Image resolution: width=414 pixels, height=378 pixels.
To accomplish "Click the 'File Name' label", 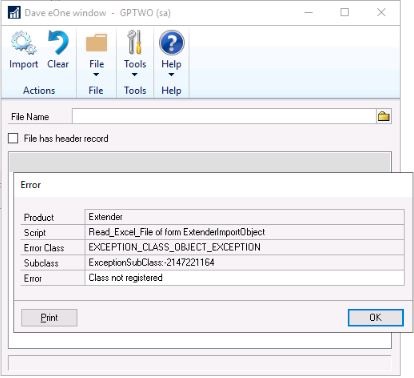I will coord(30,117).
